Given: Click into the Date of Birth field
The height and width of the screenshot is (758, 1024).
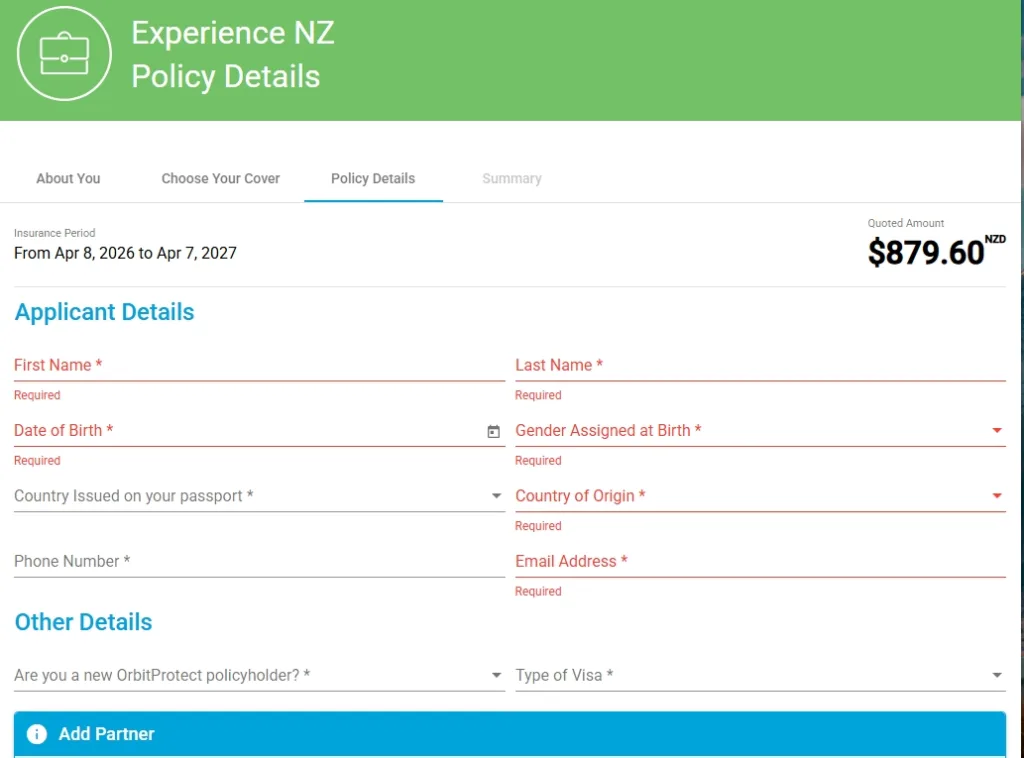Looking at the screenshot, I should coord(240,431).
